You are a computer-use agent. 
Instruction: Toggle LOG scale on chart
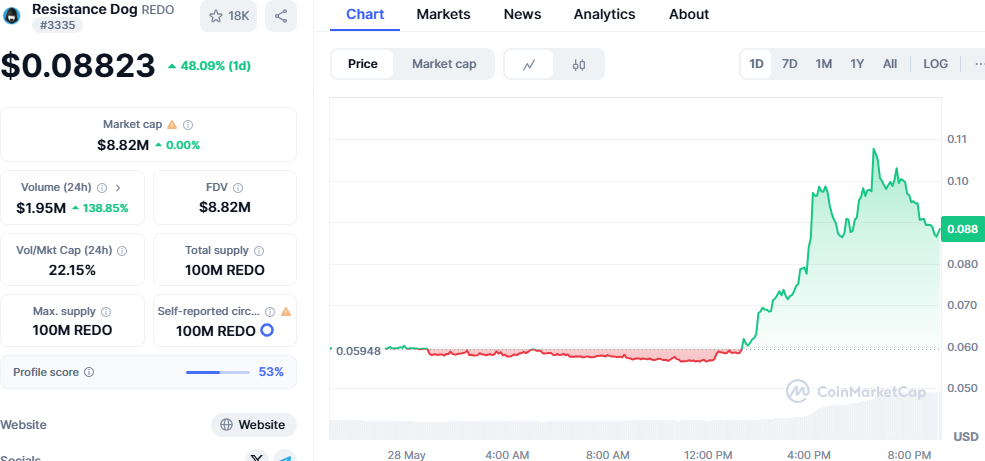(935, 64)
